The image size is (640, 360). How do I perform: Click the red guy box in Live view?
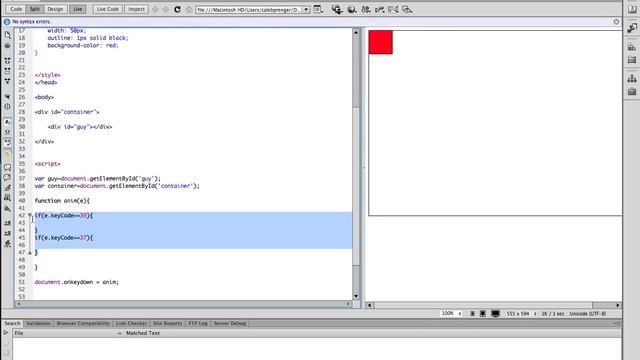(380, 42)
